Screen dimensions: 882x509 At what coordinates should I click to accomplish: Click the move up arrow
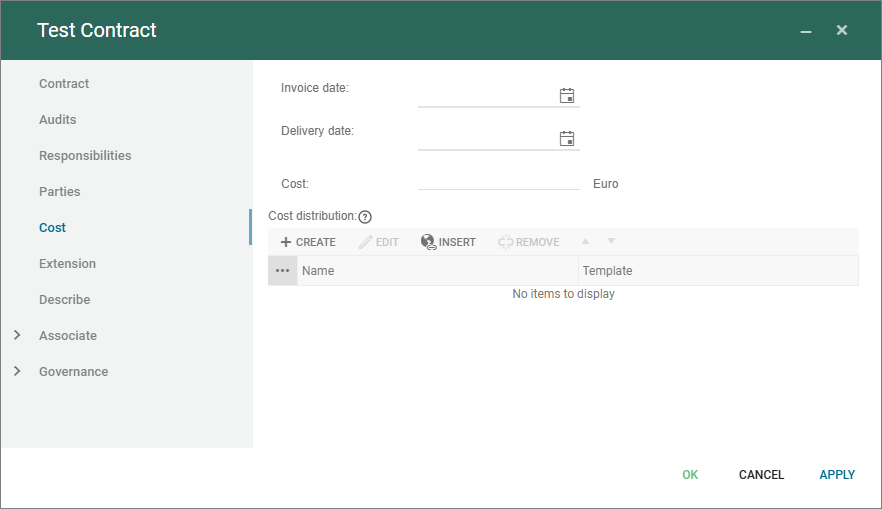pyautogui.click(x=586, y=241)
